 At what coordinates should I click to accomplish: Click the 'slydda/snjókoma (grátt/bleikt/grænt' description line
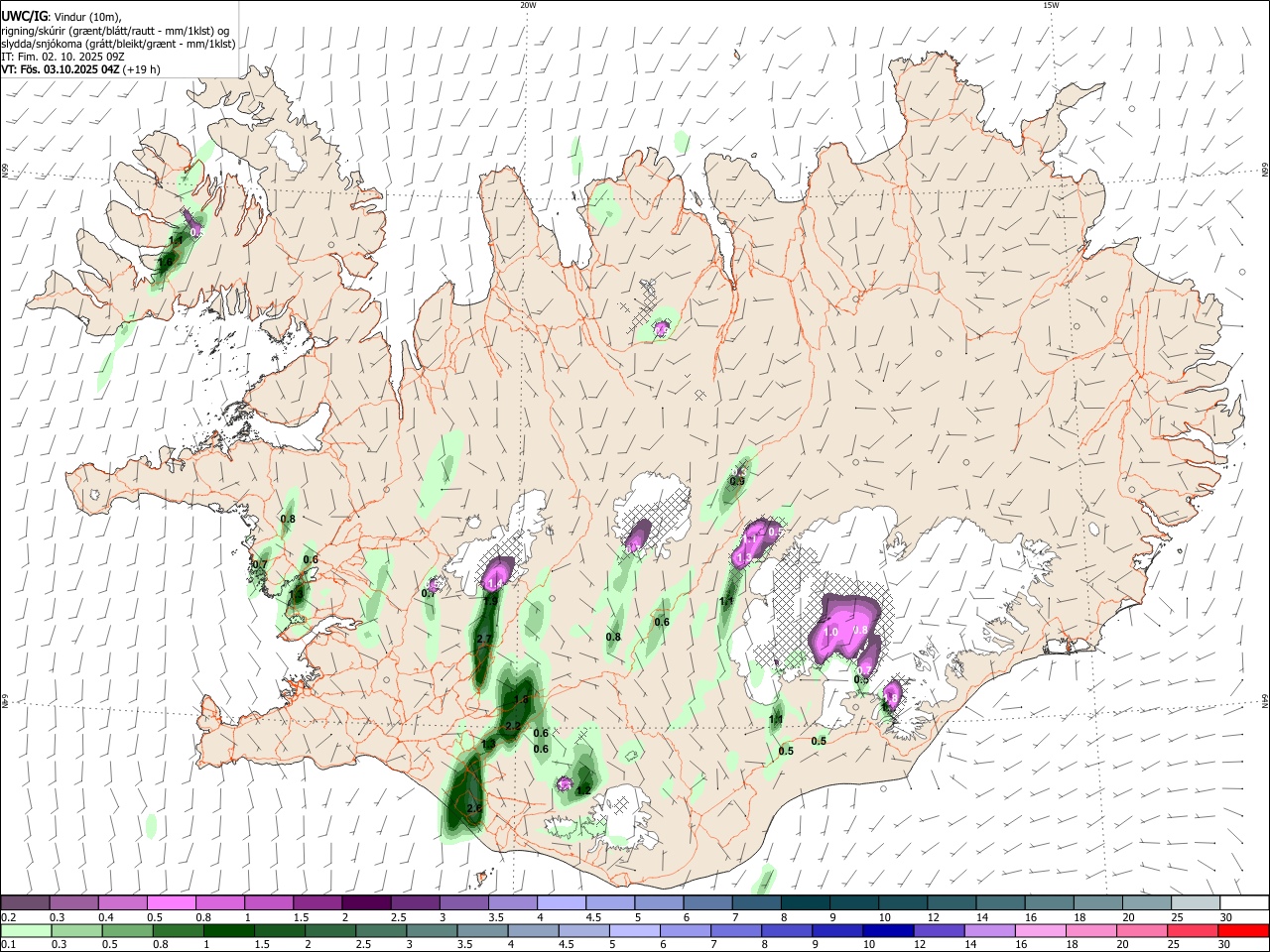tap(118, 44)
